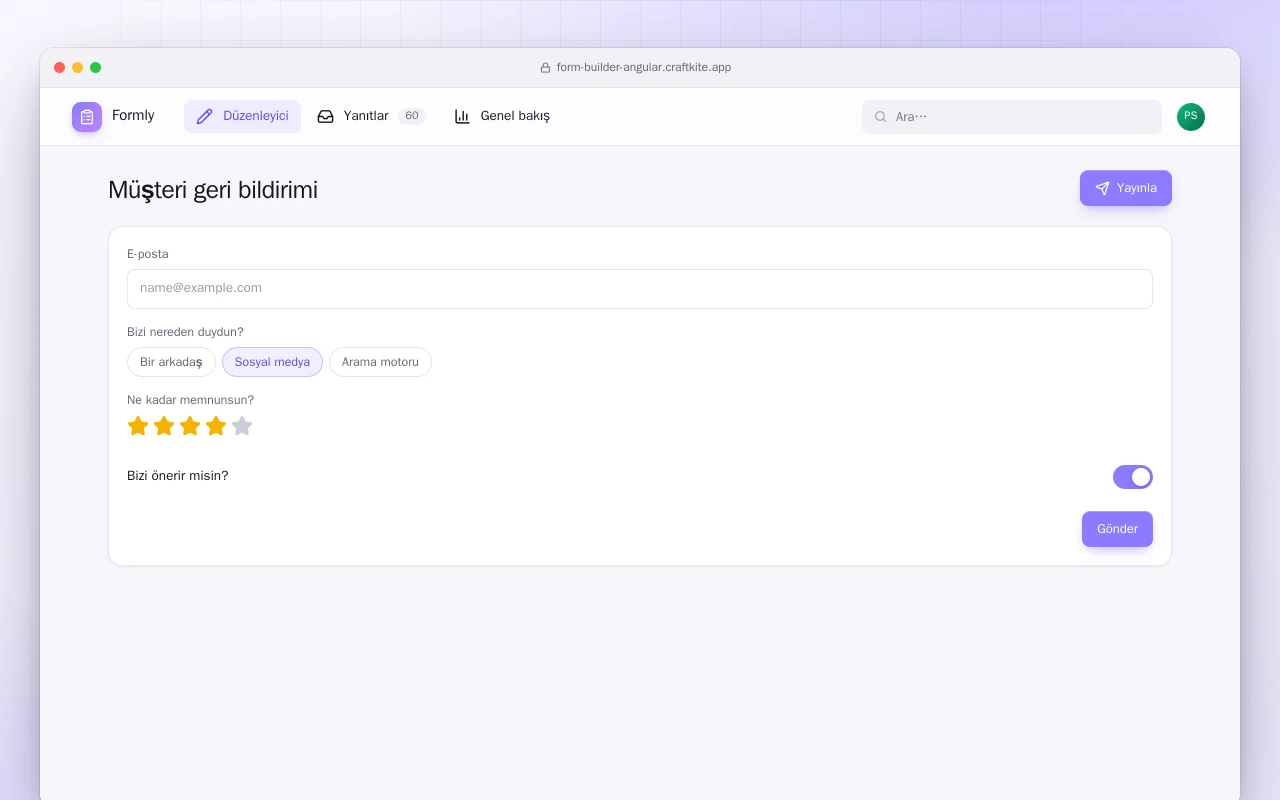Open the Yanıtlar tab
The height and width of the screenshot is (800, 1280).
tap(371, 116)
